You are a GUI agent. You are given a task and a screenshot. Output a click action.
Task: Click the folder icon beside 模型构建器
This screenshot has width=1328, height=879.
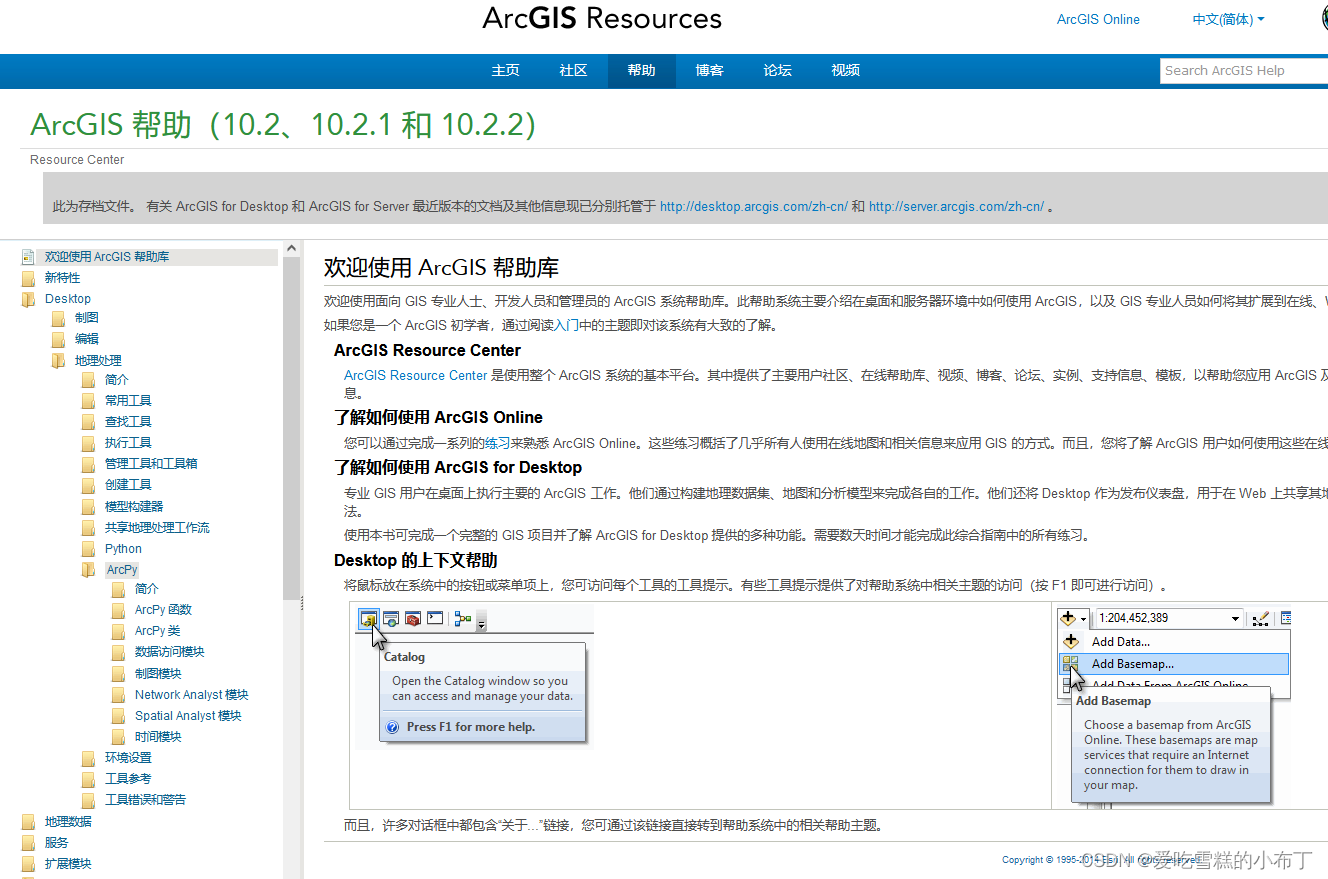point(88,507)
